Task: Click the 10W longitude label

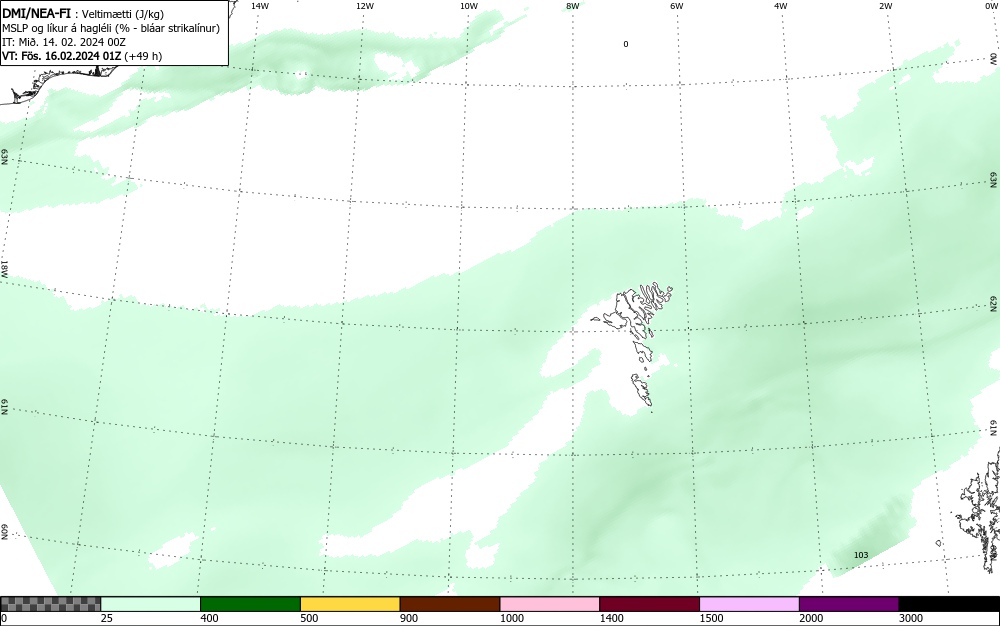Action: [469, 6]
